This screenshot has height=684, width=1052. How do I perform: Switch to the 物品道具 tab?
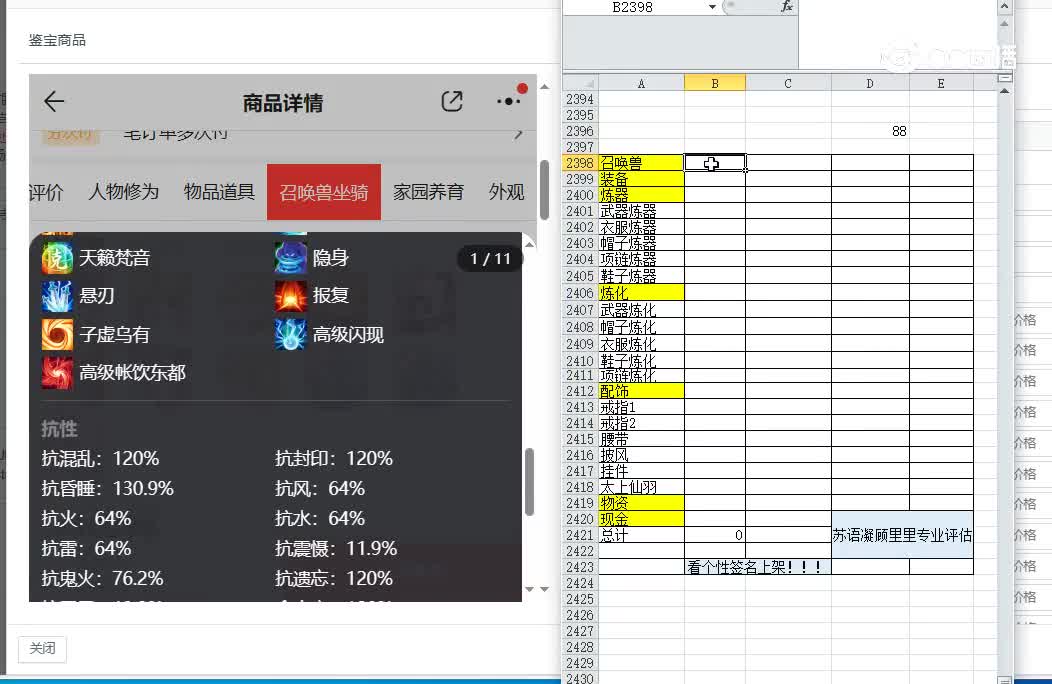pos(219,192)
